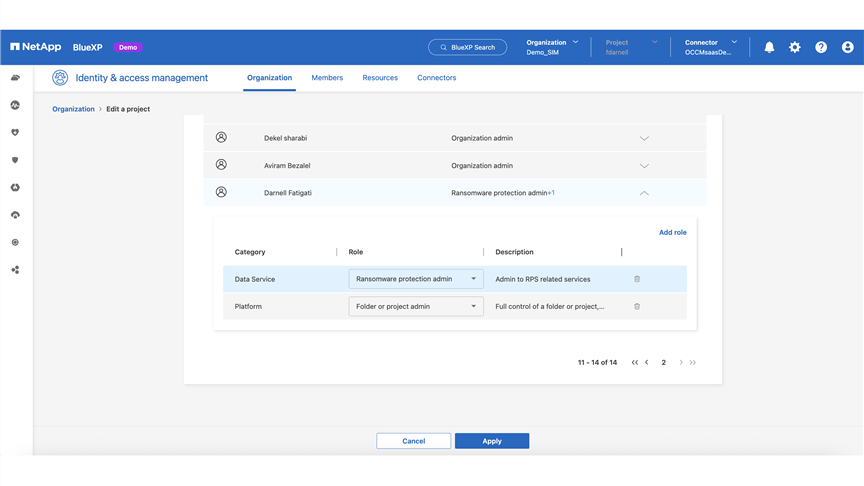Click the Full control of a folder description

point(549,306)
